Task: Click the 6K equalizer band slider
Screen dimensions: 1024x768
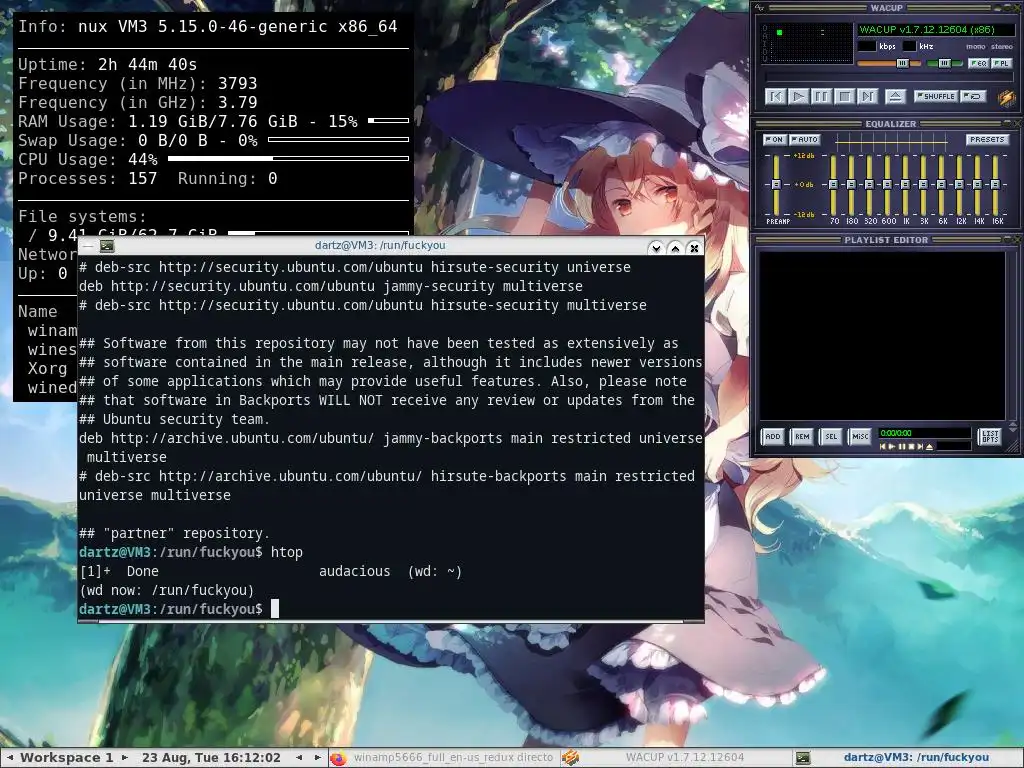Action: pos(941,185)
